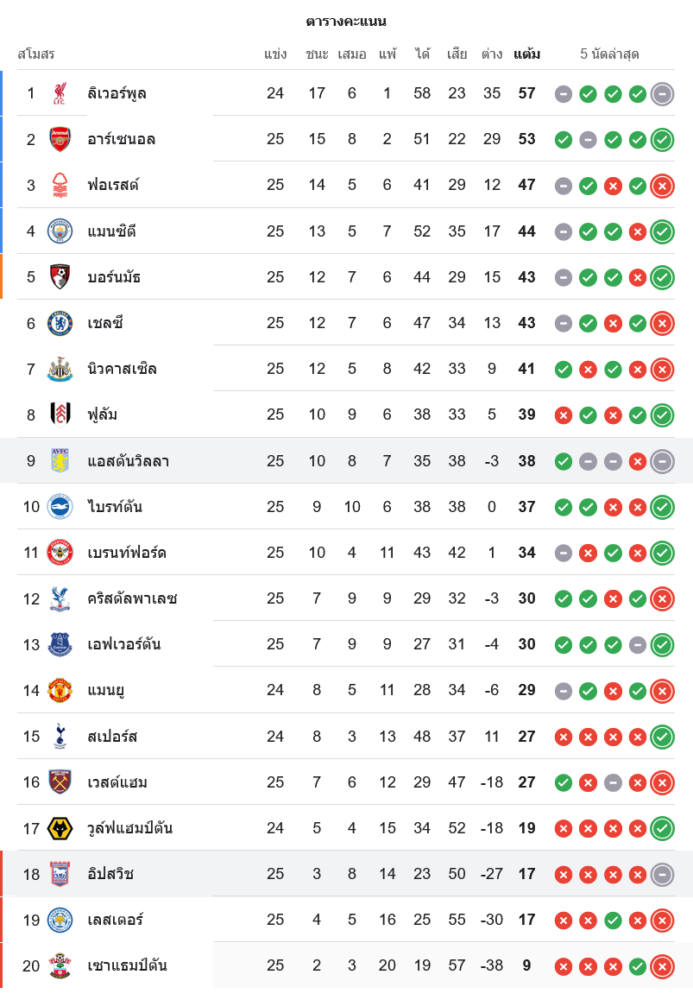
Task: Click the ตารางคะแนน table title
Action: tap(346, 21)
